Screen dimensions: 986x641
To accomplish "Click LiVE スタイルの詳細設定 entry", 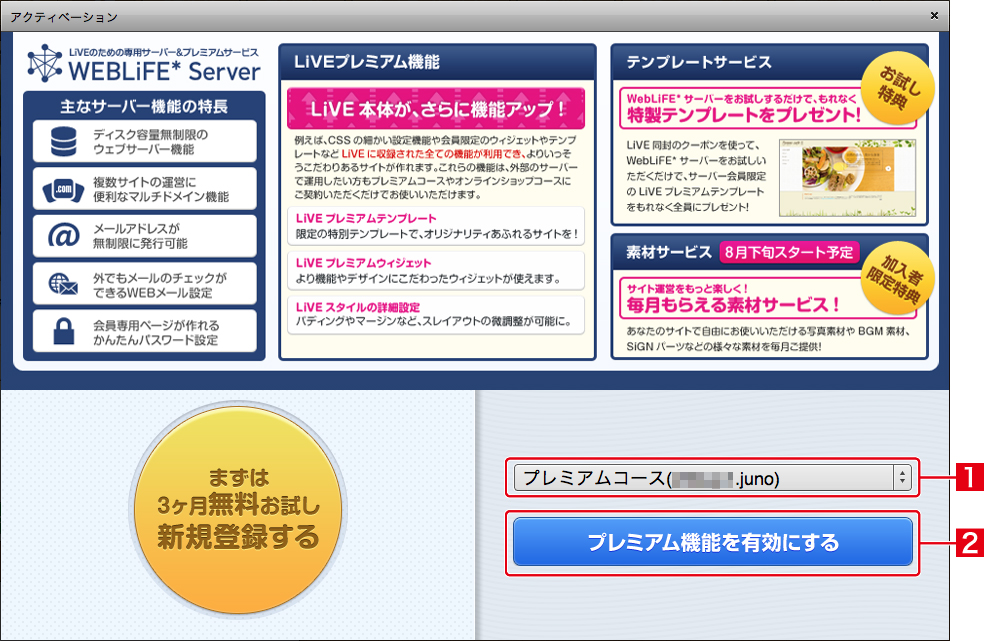I will click(436, 315).
